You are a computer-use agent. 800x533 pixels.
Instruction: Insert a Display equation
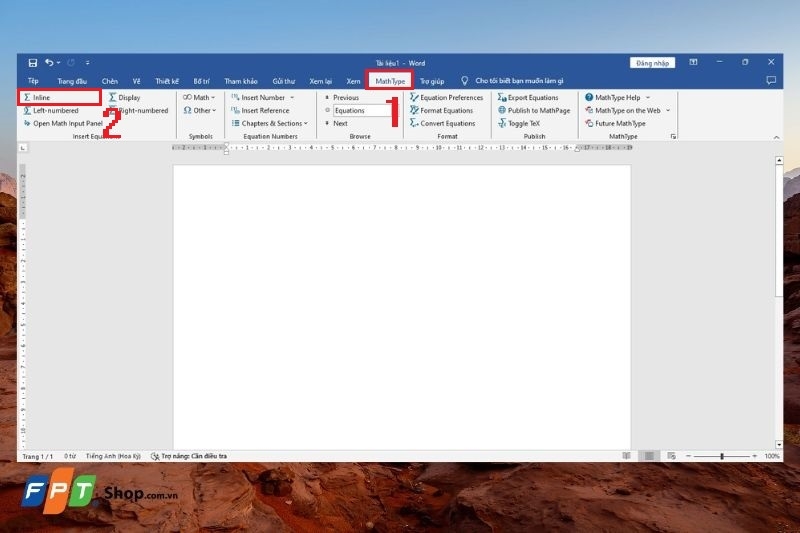[125, 97]
